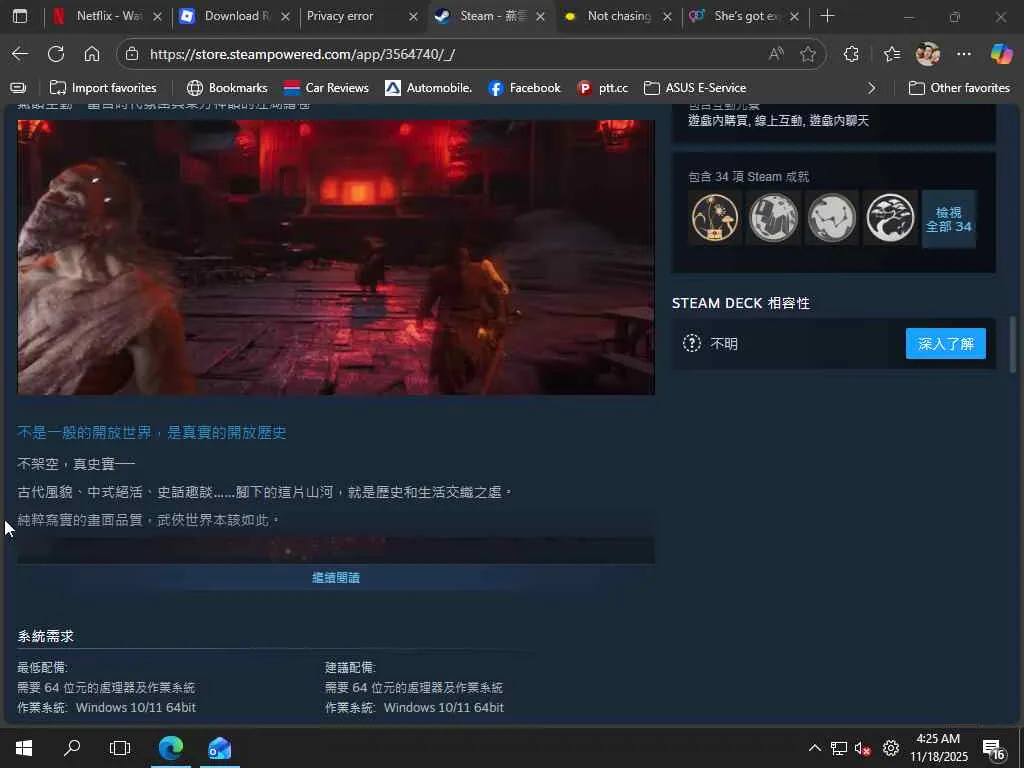Screen dimensions: 1024x768
Task: Open the Facebook favorite link
Action: [x=524, y=88]
